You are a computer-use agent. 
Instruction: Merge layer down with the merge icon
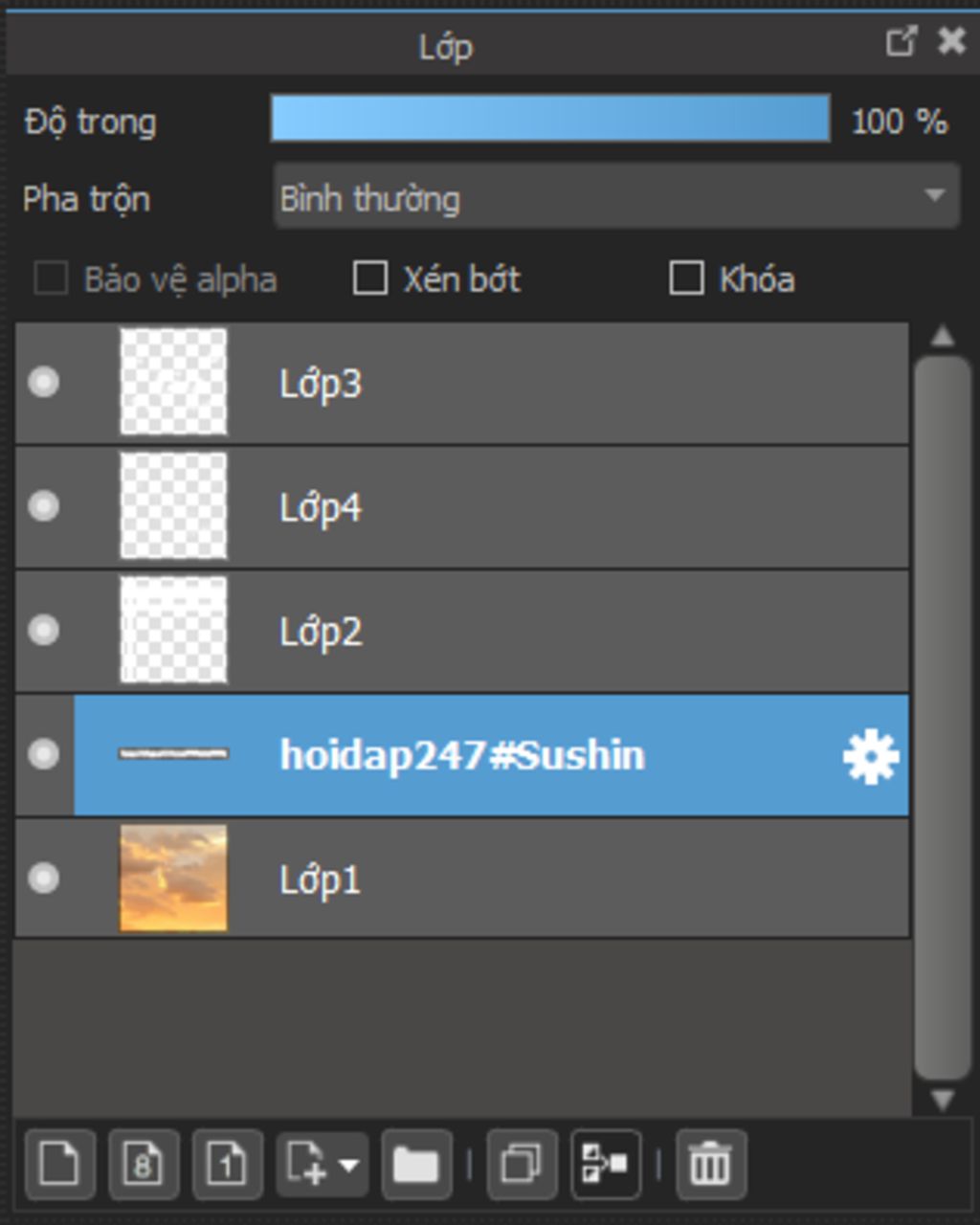606,1165
